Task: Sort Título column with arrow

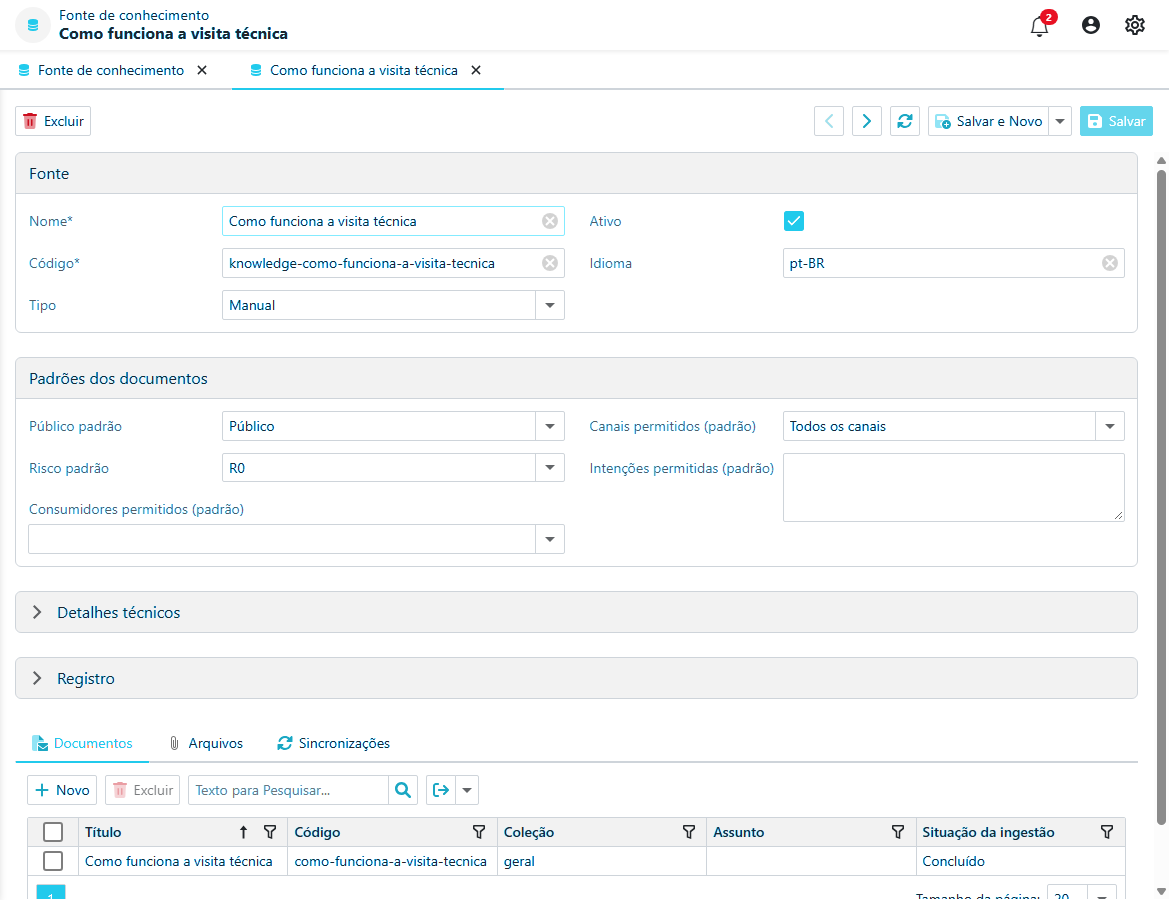Action: click(x=243, y=832)
